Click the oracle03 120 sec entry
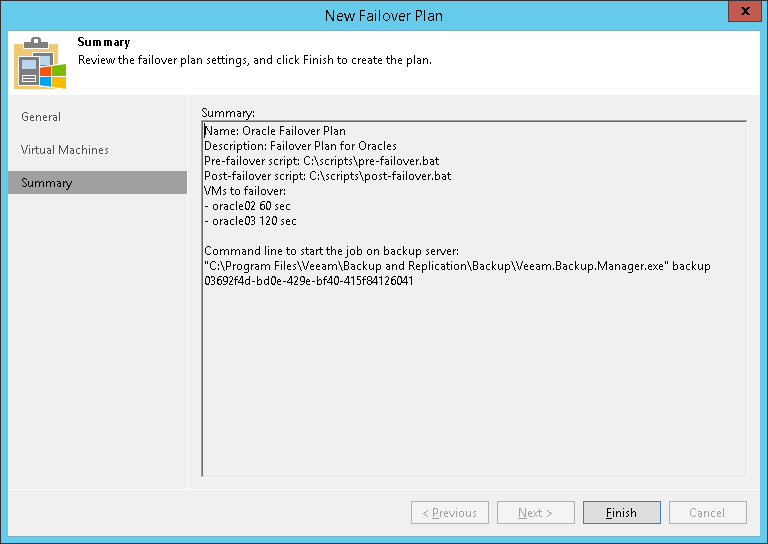The height and width of the screenshot is (544, 768). pyautogui.click(x=251, y=221)
